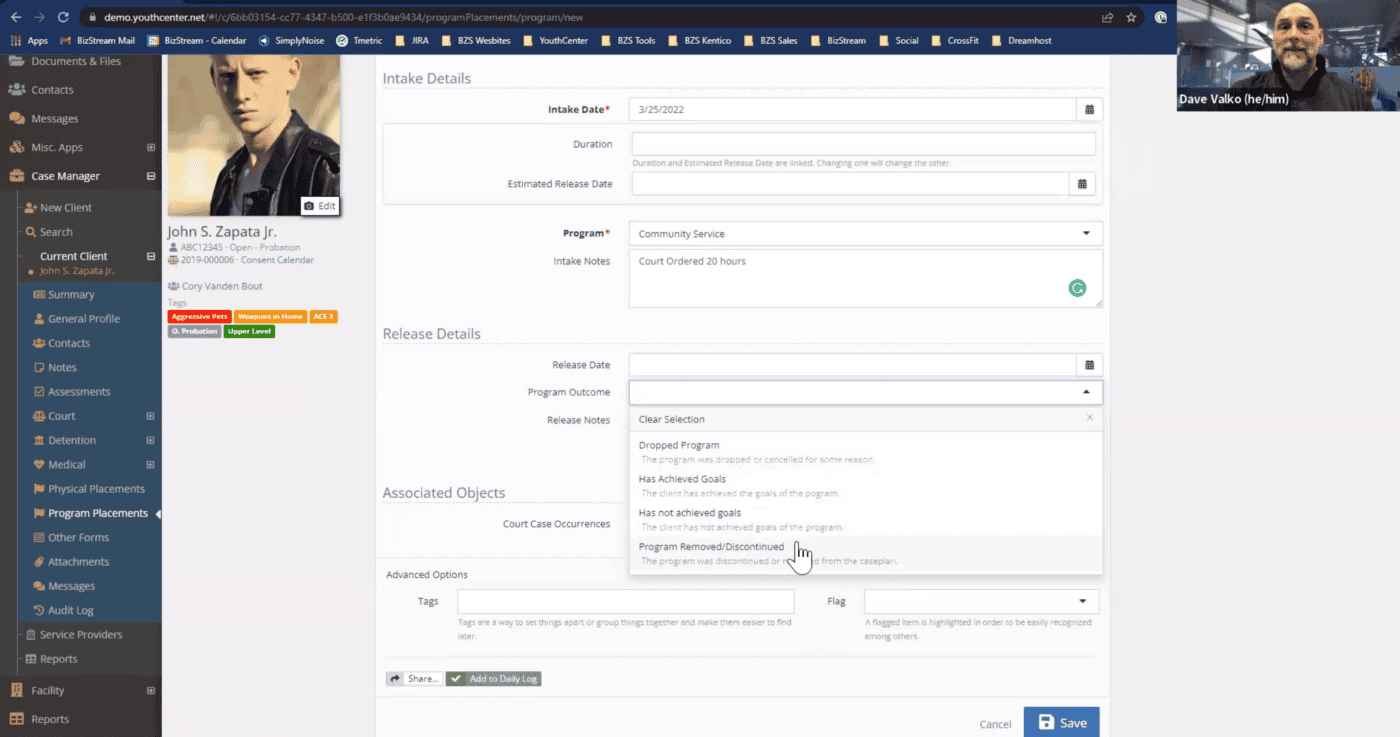The height and width of the screenshot is (737, 1400).
Task: Open the client Notes page
Action: pyautogui.click(x=62, y=367)
